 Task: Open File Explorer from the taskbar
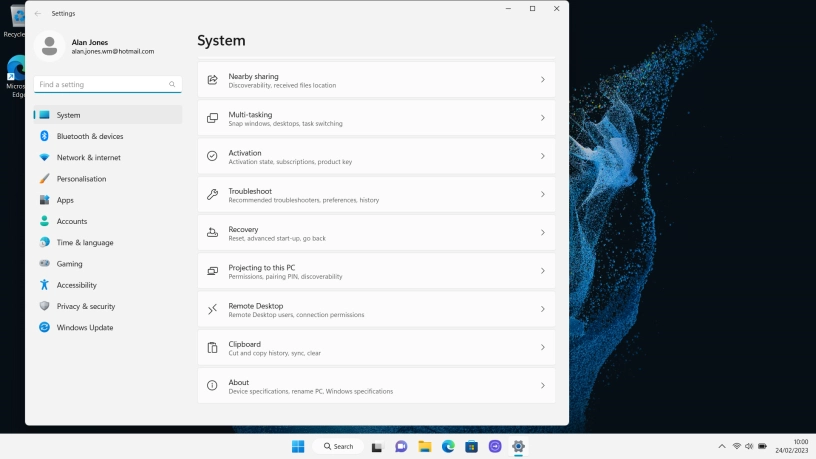tap(425, 446)
